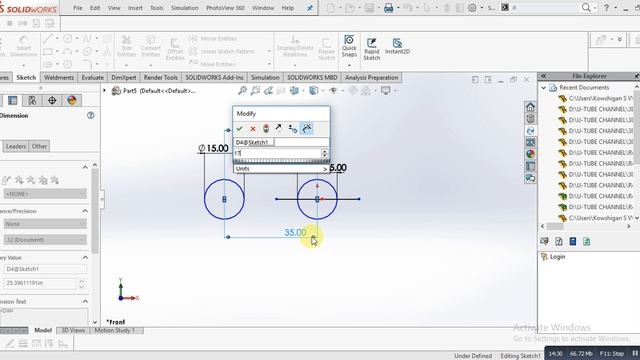This screenshot has height=360, width=640.
Task: Expand Part5 feature tree arrow
Action: [x=104, y=91]
